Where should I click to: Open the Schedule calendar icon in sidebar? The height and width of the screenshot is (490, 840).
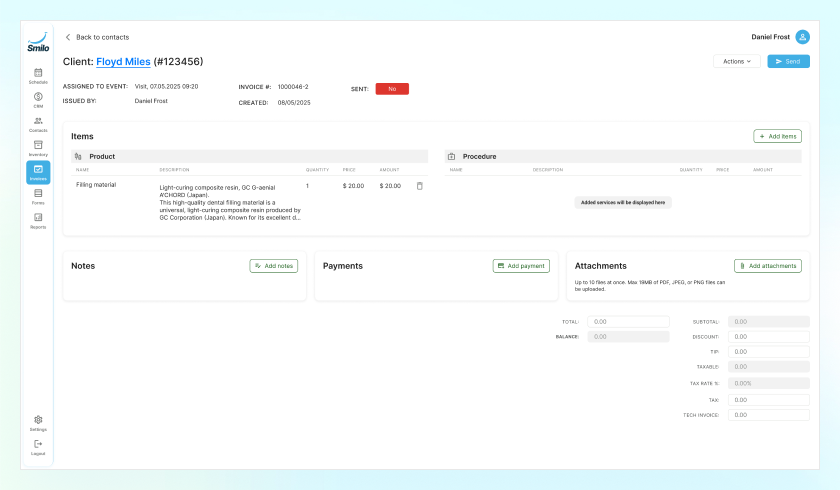tap(38, 73)
